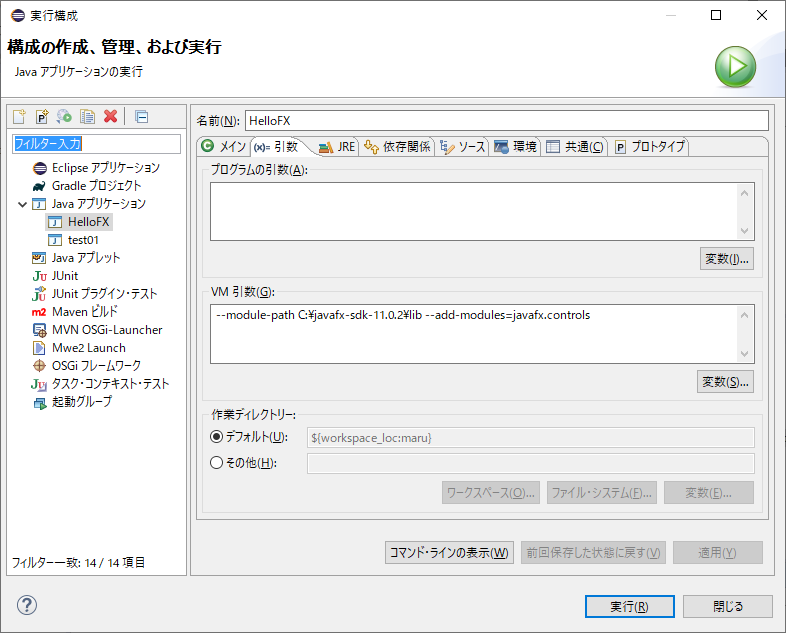Click the 変数(I)... button for program arguments
The image size is (786, 633).
(726, 259)
